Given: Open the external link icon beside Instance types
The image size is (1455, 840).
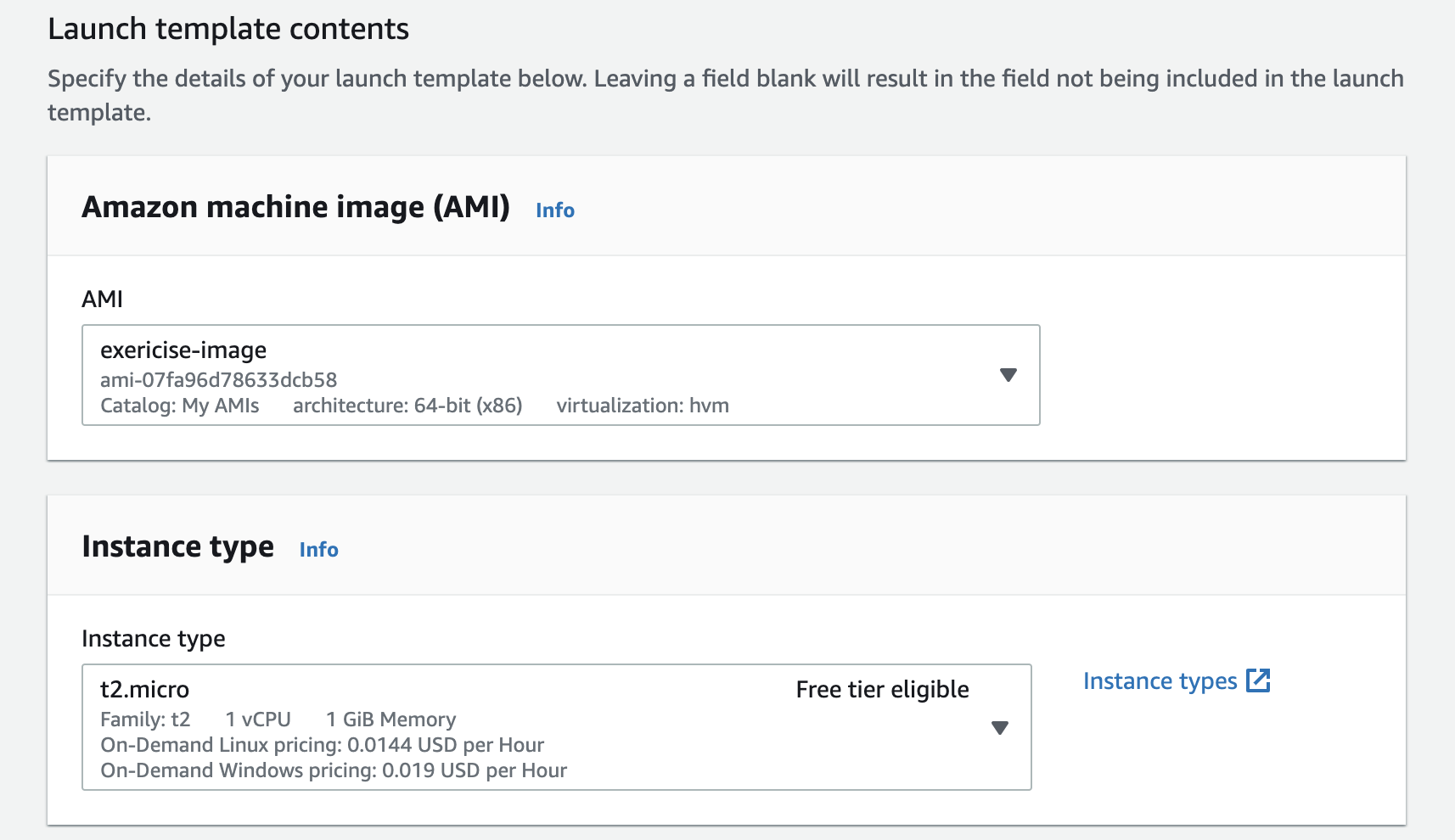Looking at the screenshot, I should 1257,680.
